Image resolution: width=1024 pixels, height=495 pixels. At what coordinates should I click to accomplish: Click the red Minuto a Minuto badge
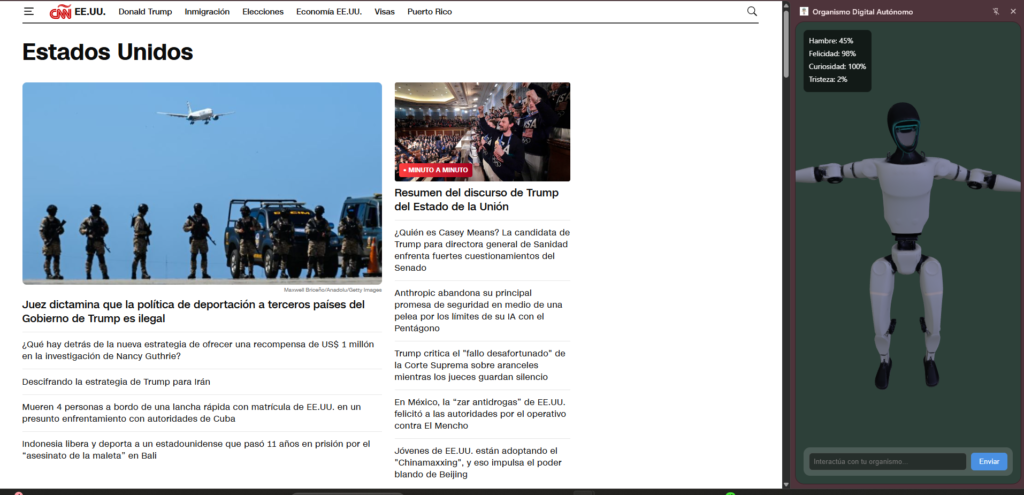(x=434, y=170)
